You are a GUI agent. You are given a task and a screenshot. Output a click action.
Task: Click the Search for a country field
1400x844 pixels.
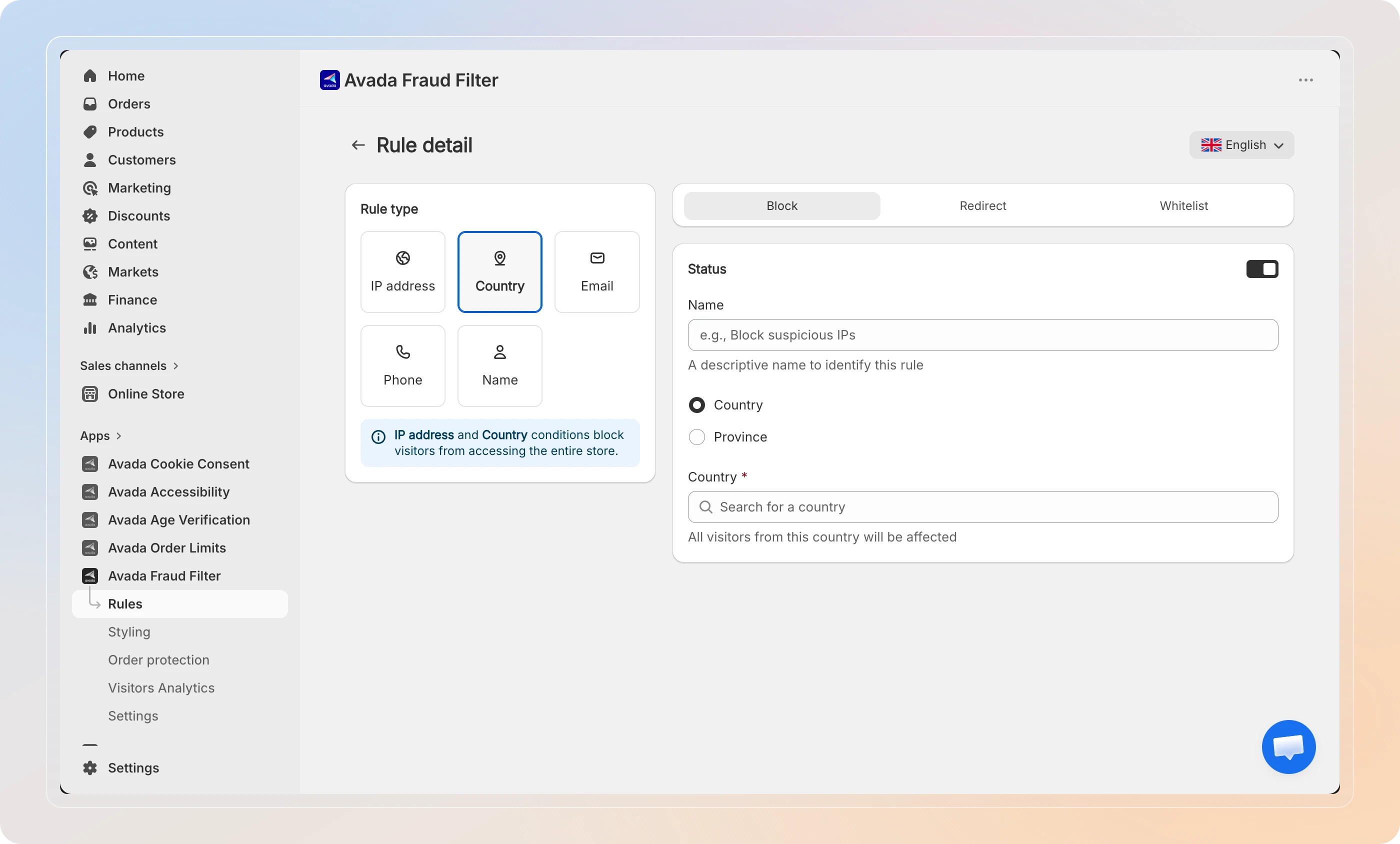[x=983, y=507]
